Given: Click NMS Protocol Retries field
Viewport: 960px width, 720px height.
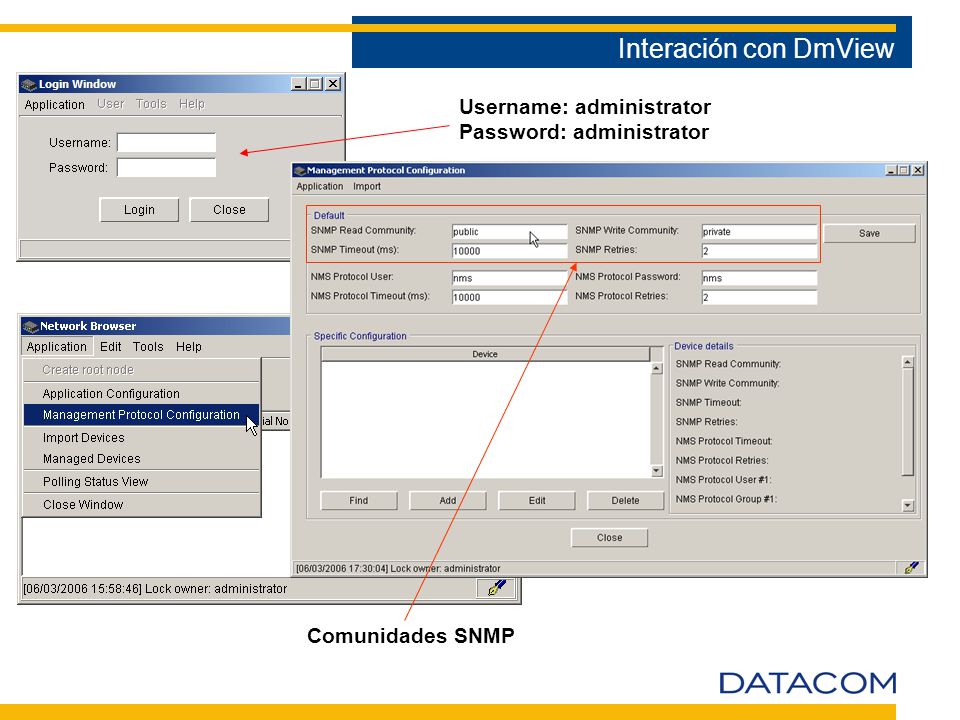Looking at the screenshot, I should click(759, 297).
